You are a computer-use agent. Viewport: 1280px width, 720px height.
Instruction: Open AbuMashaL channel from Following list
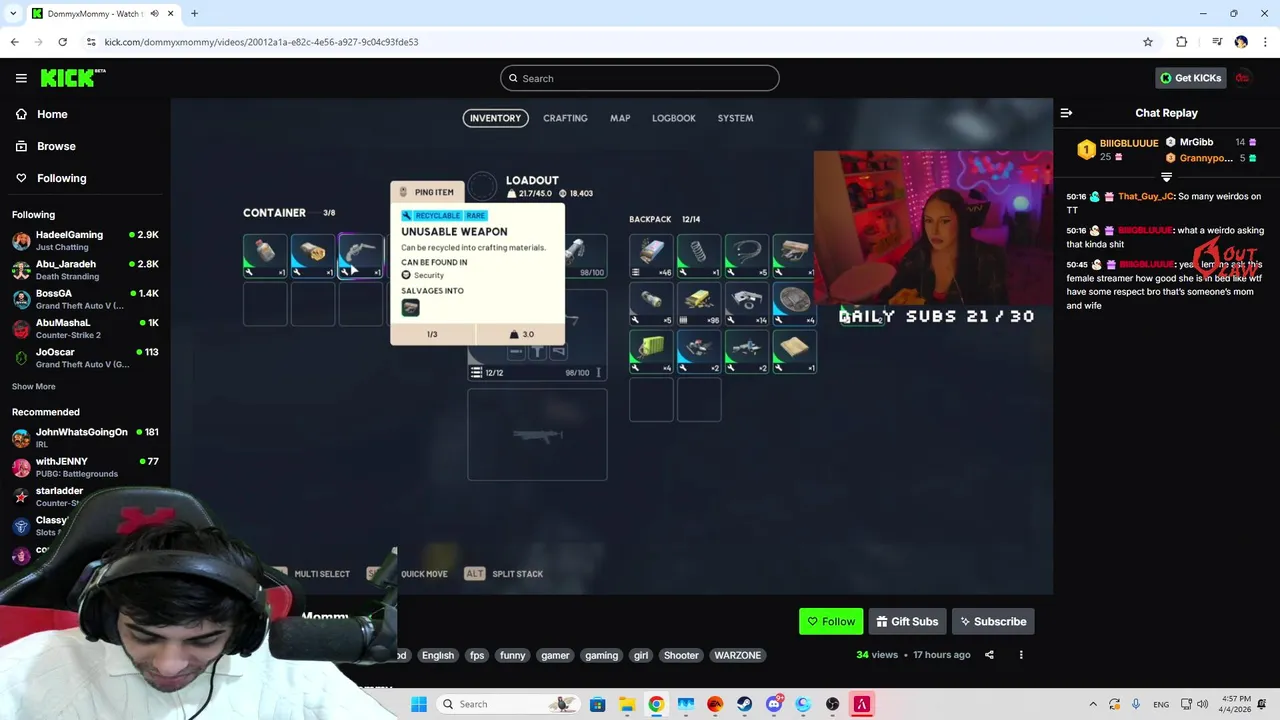tap(85, 328)
